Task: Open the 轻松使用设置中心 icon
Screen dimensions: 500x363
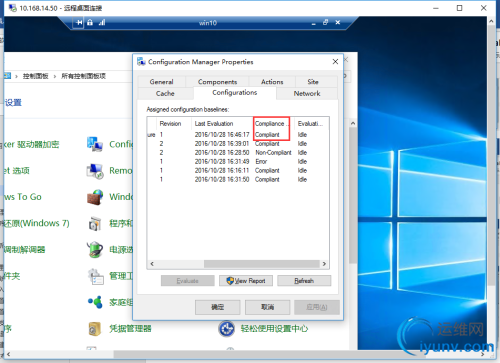Action: tap(227, 329)
